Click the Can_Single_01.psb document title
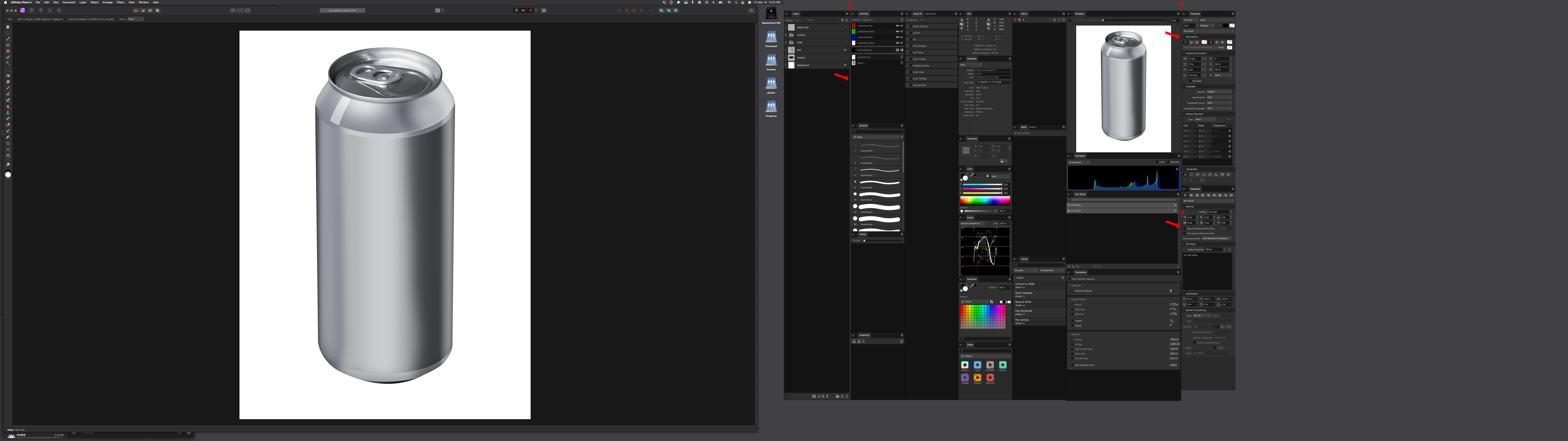Screen dimensions: 1568x441 pos(343,10)
